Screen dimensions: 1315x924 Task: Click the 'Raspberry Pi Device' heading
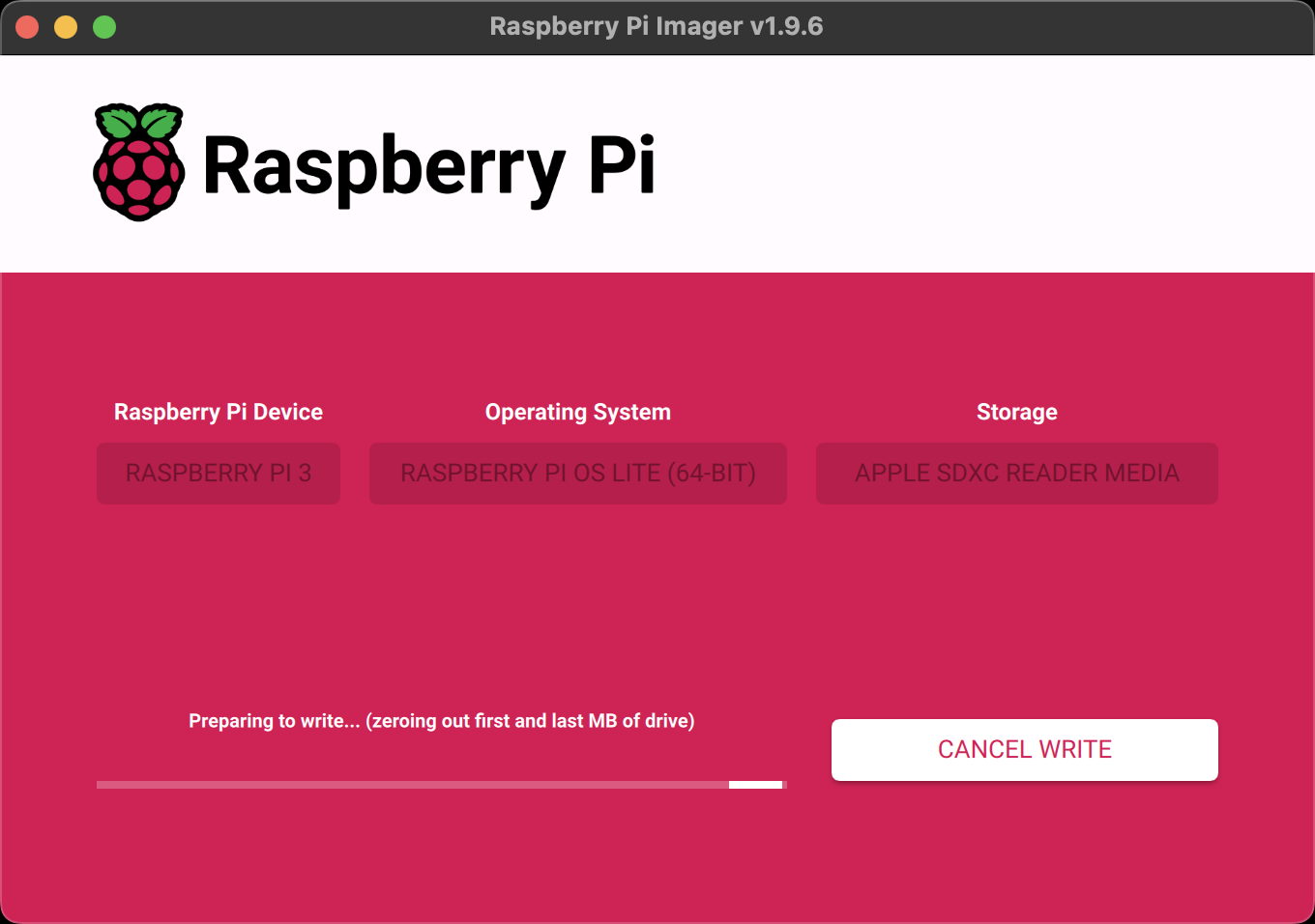219,412
